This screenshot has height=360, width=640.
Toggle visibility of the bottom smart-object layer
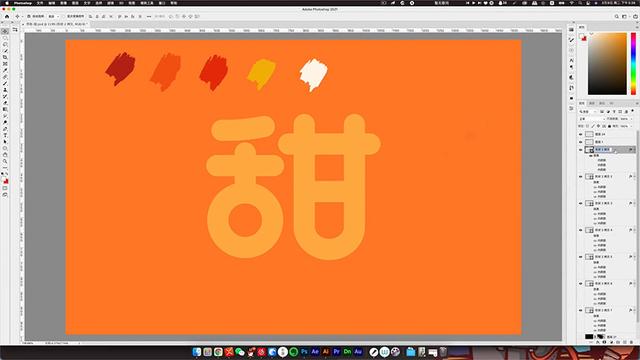tap(580, 310)
